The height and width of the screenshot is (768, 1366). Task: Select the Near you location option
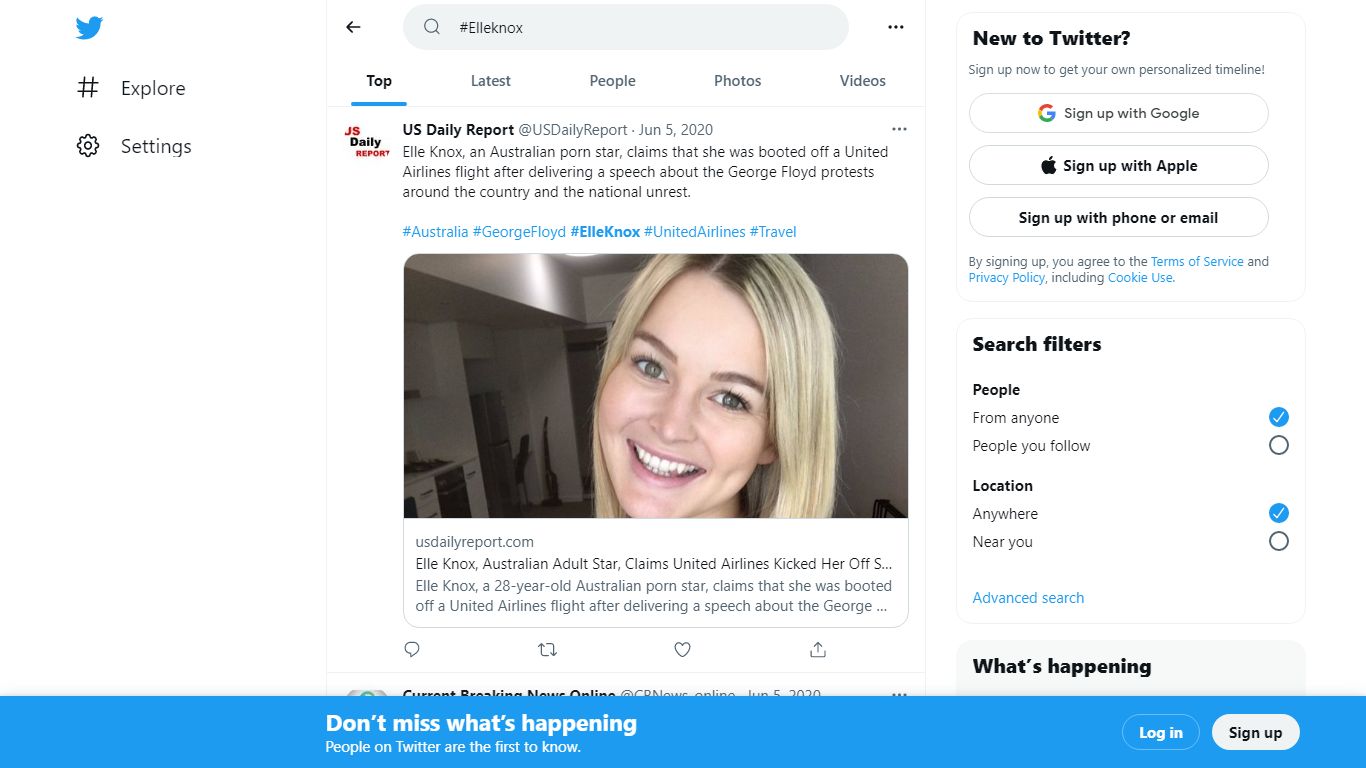pyautogui.click(x=1279, y=541)
